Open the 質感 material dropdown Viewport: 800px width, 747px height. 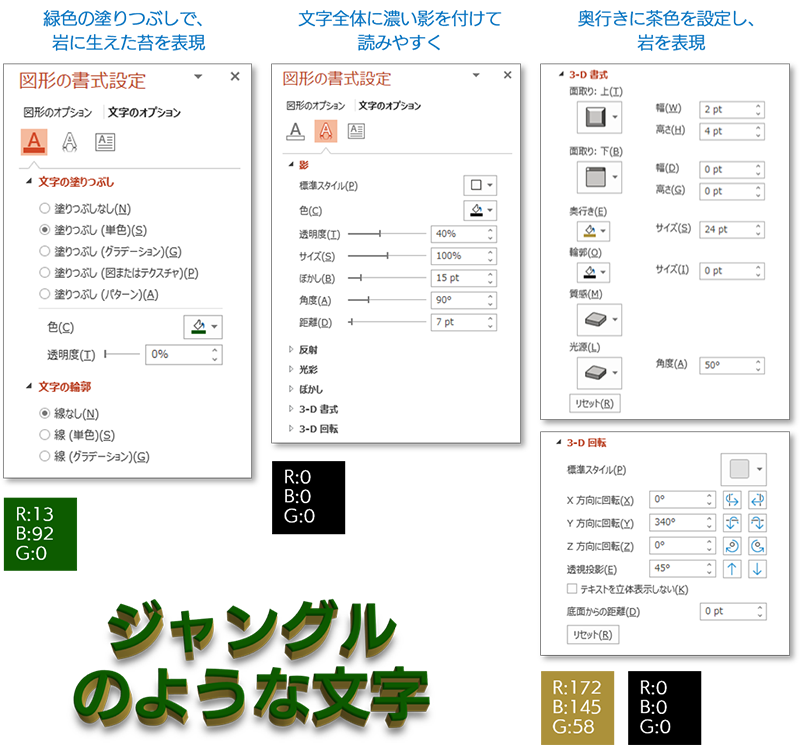[598, 320]
